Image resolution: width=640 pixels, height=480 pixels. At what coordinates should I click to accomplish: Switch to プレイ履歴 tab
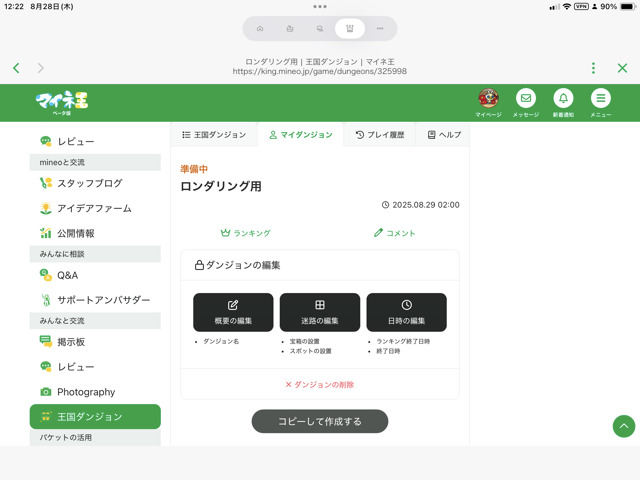[x=379, y=135]
